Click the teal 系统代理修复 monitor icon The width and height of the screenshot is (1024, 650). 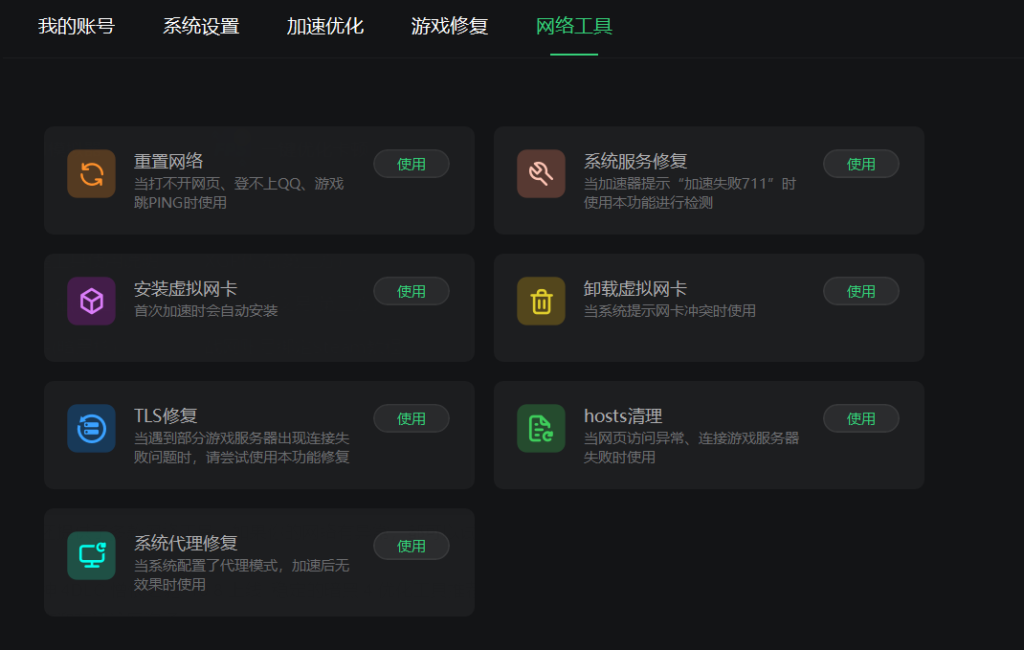point(91,556)
